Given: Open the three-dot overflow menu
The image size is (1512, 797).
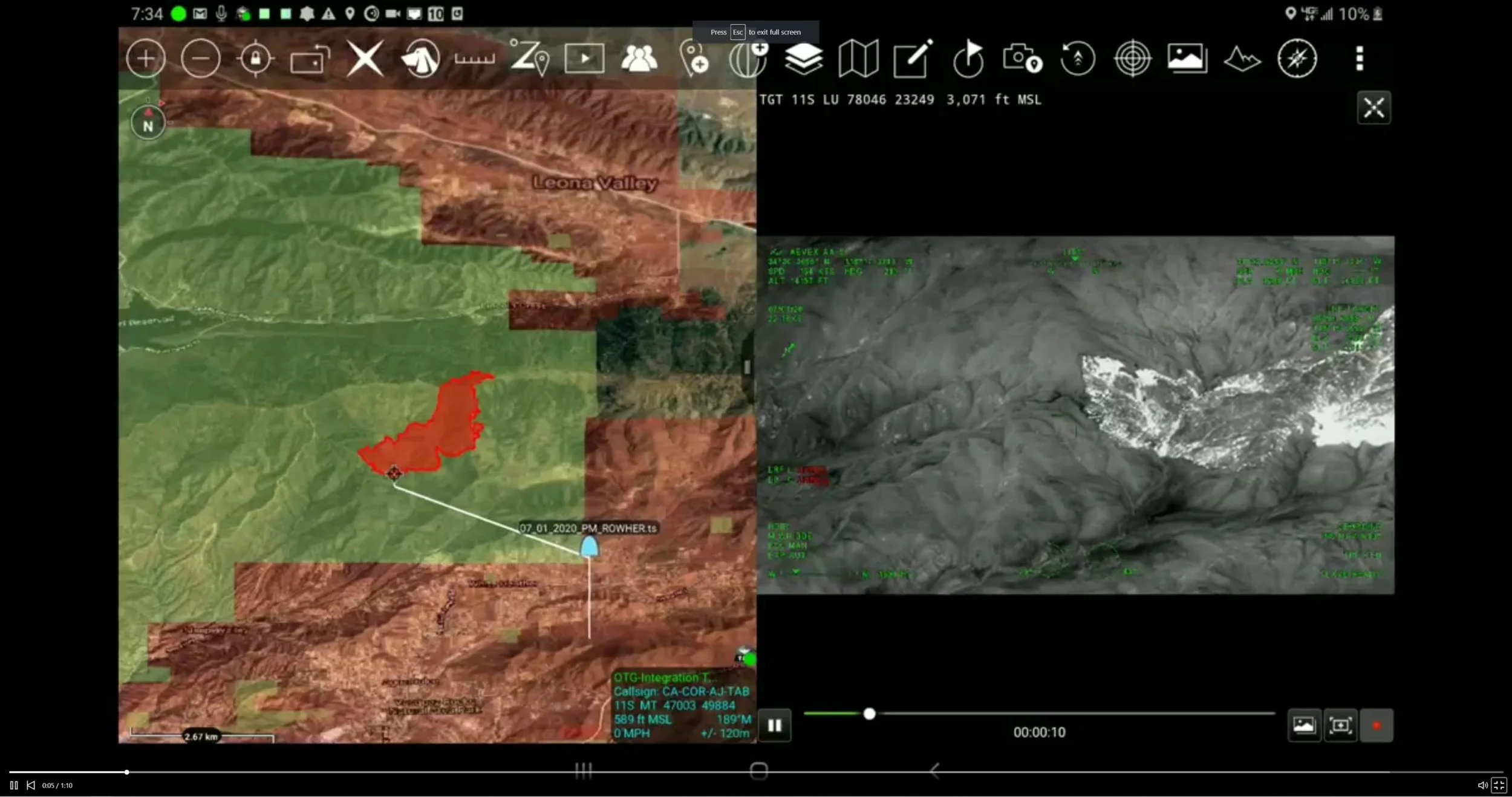Looking at the screenshot, I should click(x=1360, y=59).
